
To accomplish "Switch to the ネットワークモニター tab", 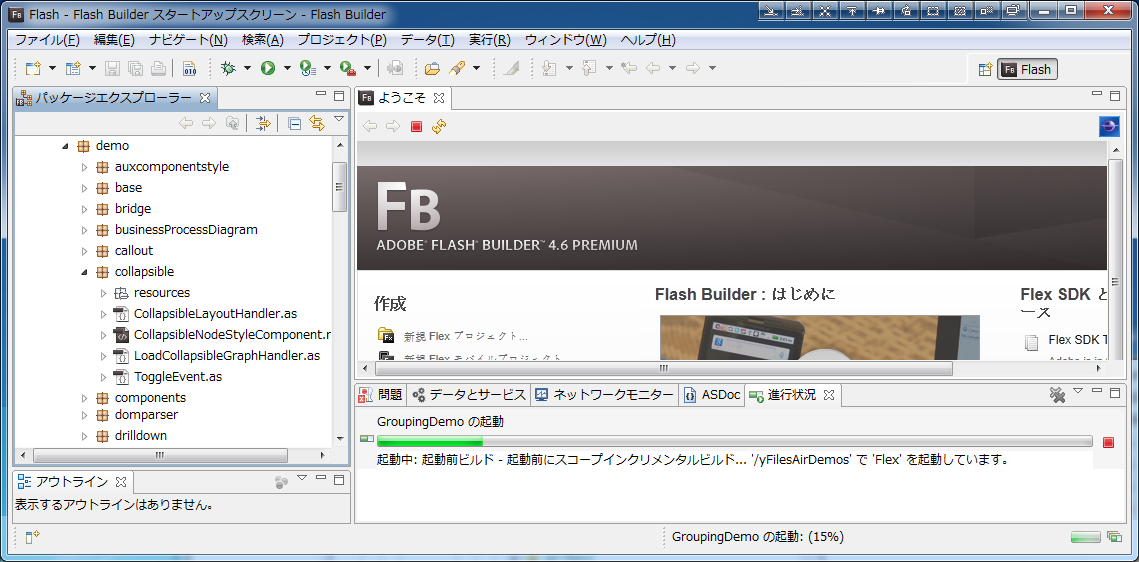I will point(604,395).
